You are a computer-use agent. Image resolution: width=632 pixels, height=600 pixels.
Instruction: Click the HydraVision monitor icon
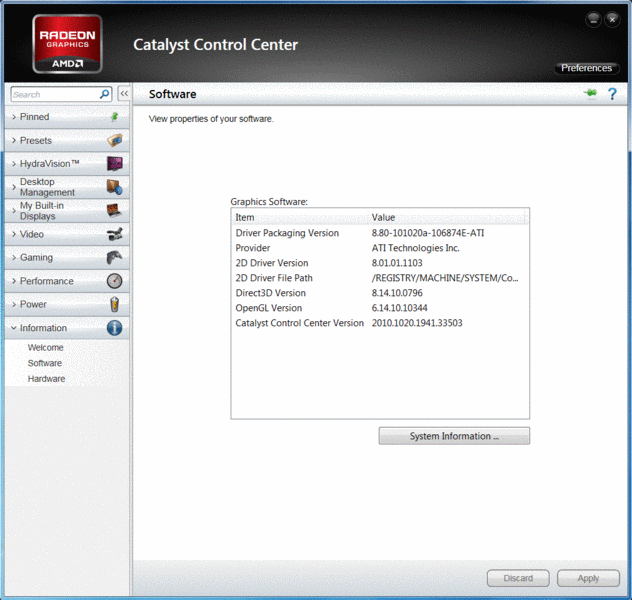[x=115, y=164]
